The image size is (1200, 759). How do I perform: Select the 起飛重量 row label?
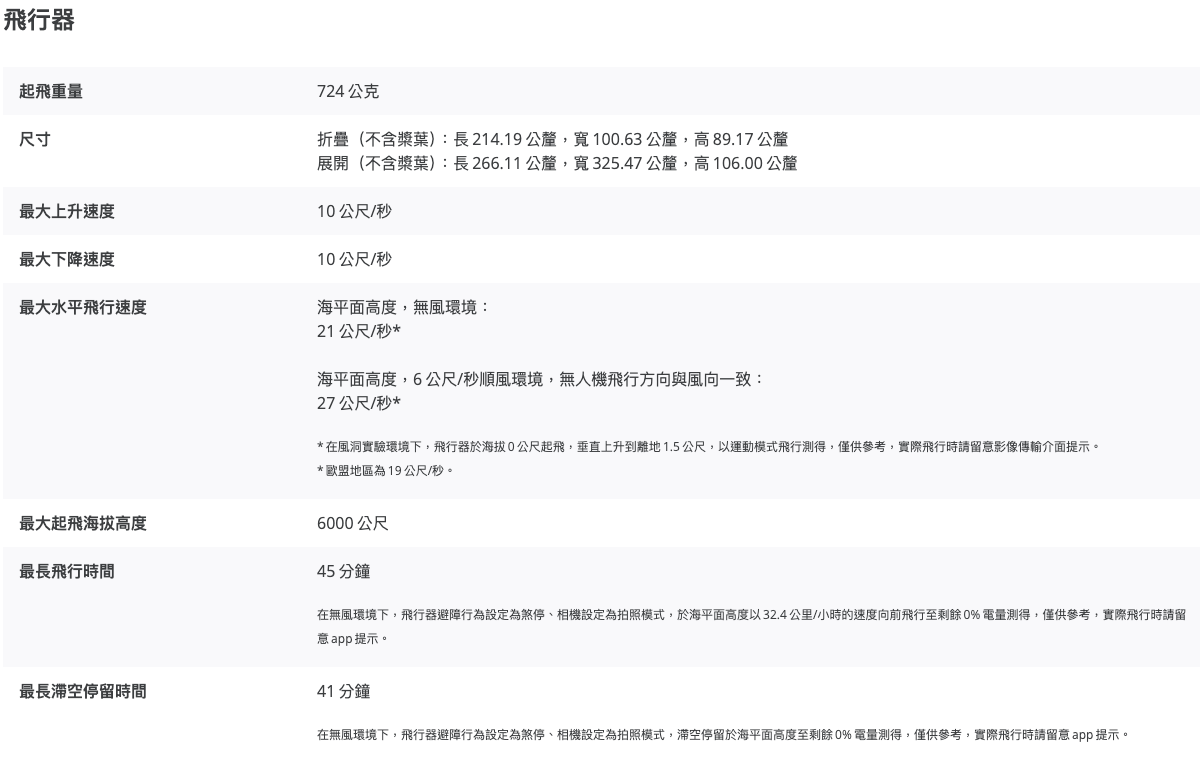(51, 91)
